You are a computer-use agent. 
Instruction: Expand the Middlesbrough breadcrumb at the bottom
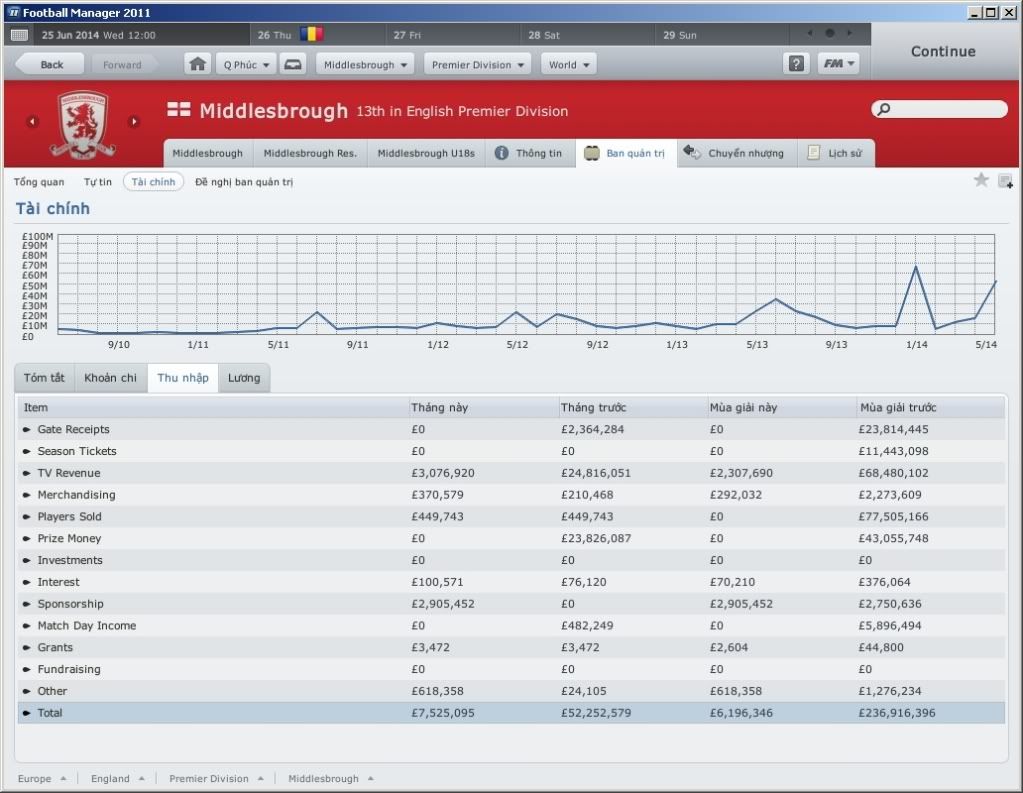pos(331,778)
